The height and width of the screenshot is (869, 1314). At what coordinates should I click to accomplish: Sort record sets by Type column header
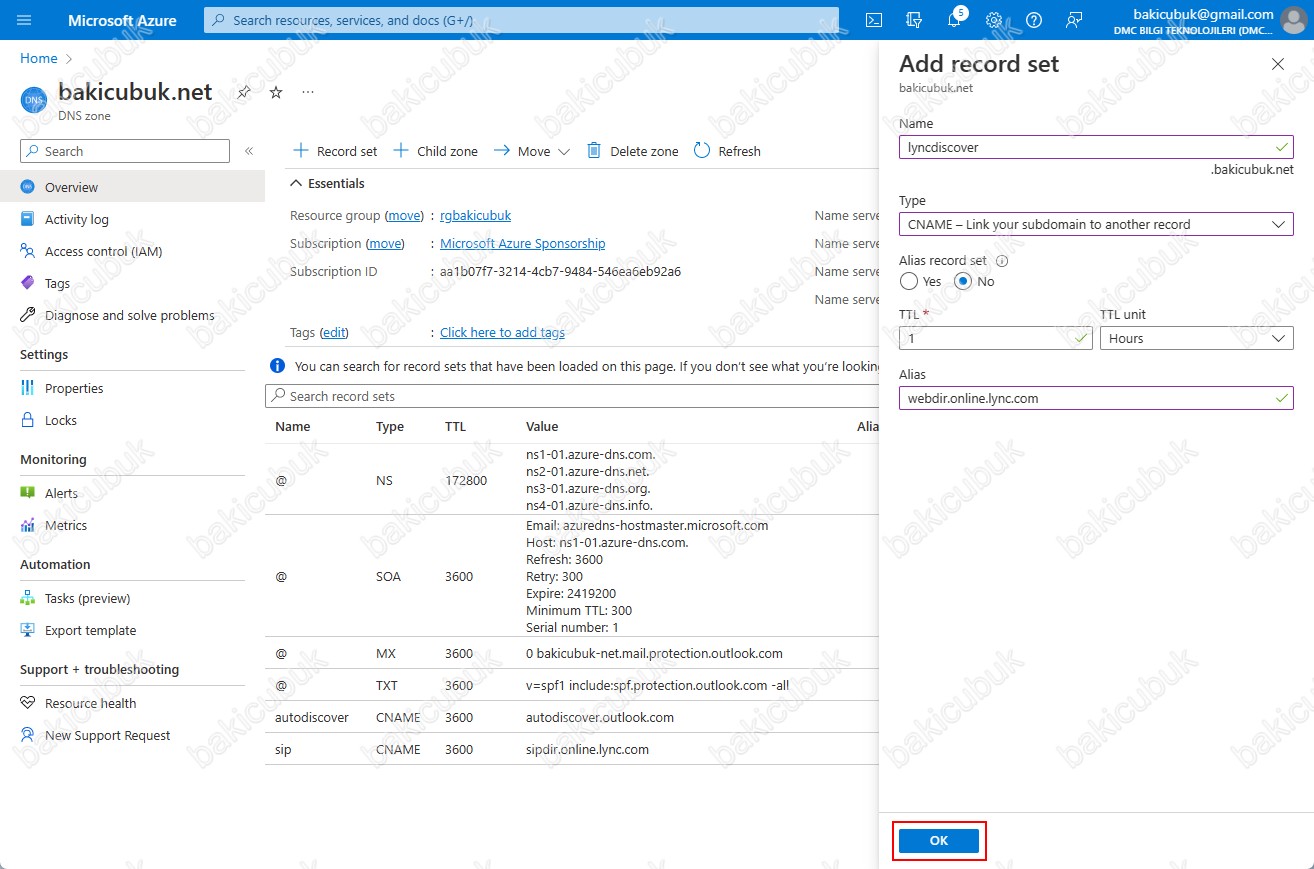click(390, 427)
